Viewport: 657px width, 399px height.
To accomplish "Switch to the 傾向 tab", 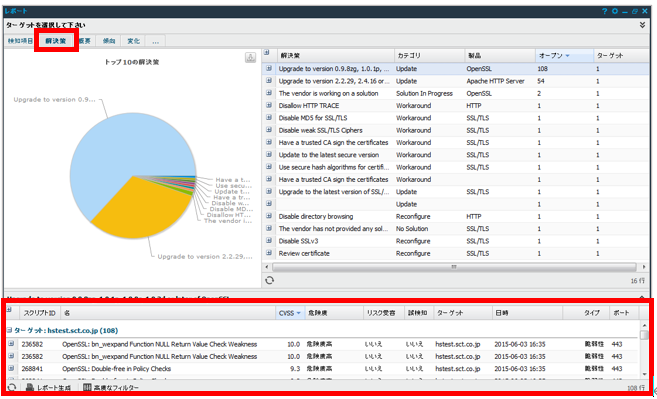I will [x=109, y=41].
